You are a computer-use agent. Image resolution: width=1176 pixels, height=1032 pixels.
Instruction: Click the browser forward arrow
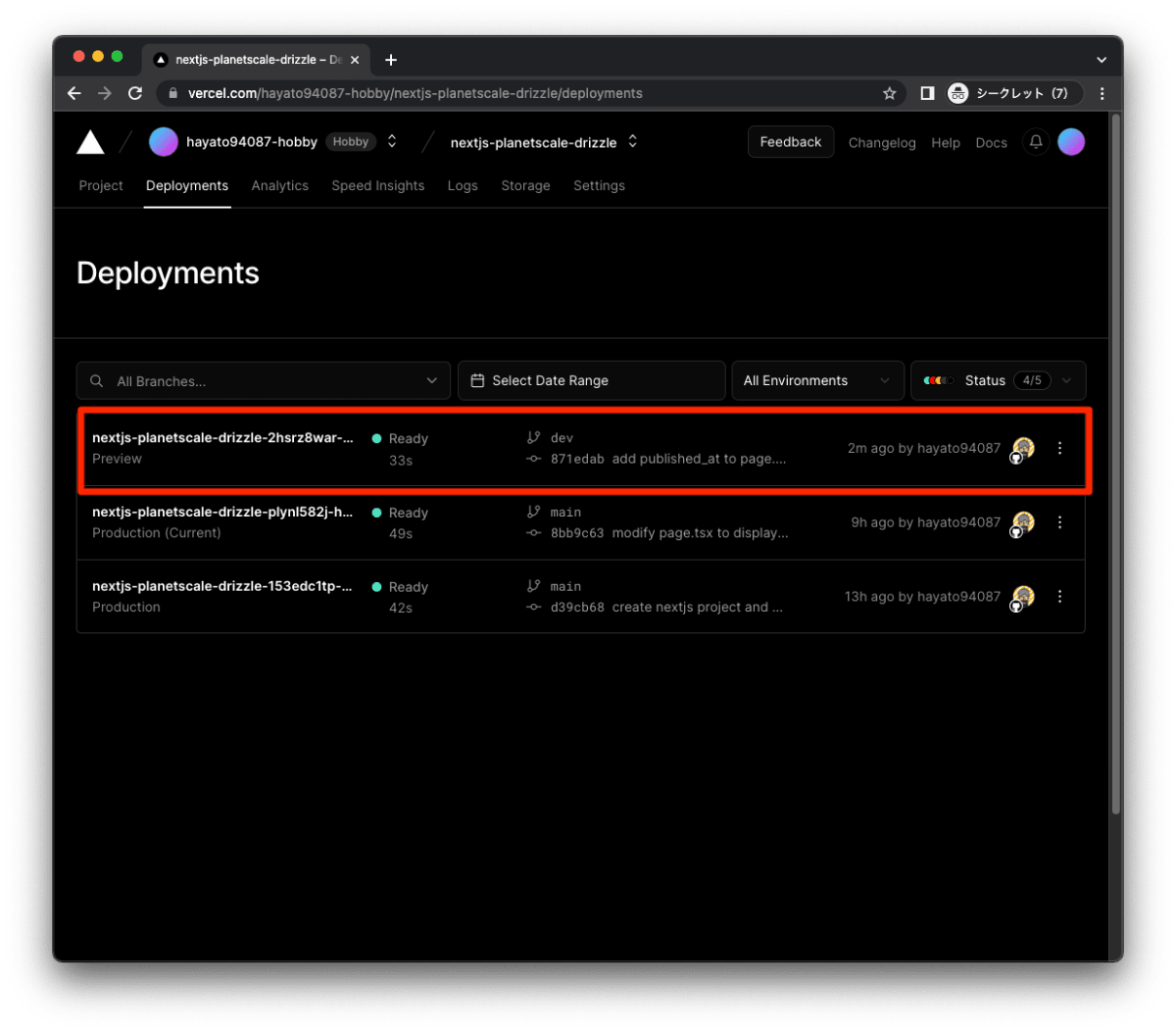tap(105, 93)
